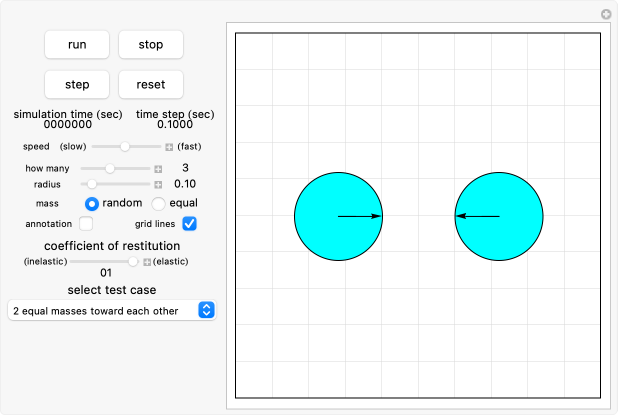Click the stop button

pyautogui.click(x=151, y=45)
